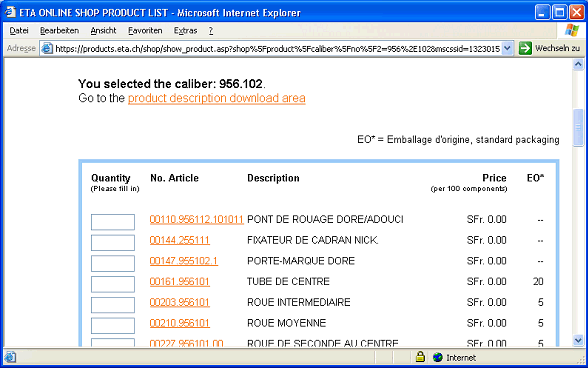Click the 'Price' column header
The height and width of the screenshot is (368, 588).
(x=494, y=178)
